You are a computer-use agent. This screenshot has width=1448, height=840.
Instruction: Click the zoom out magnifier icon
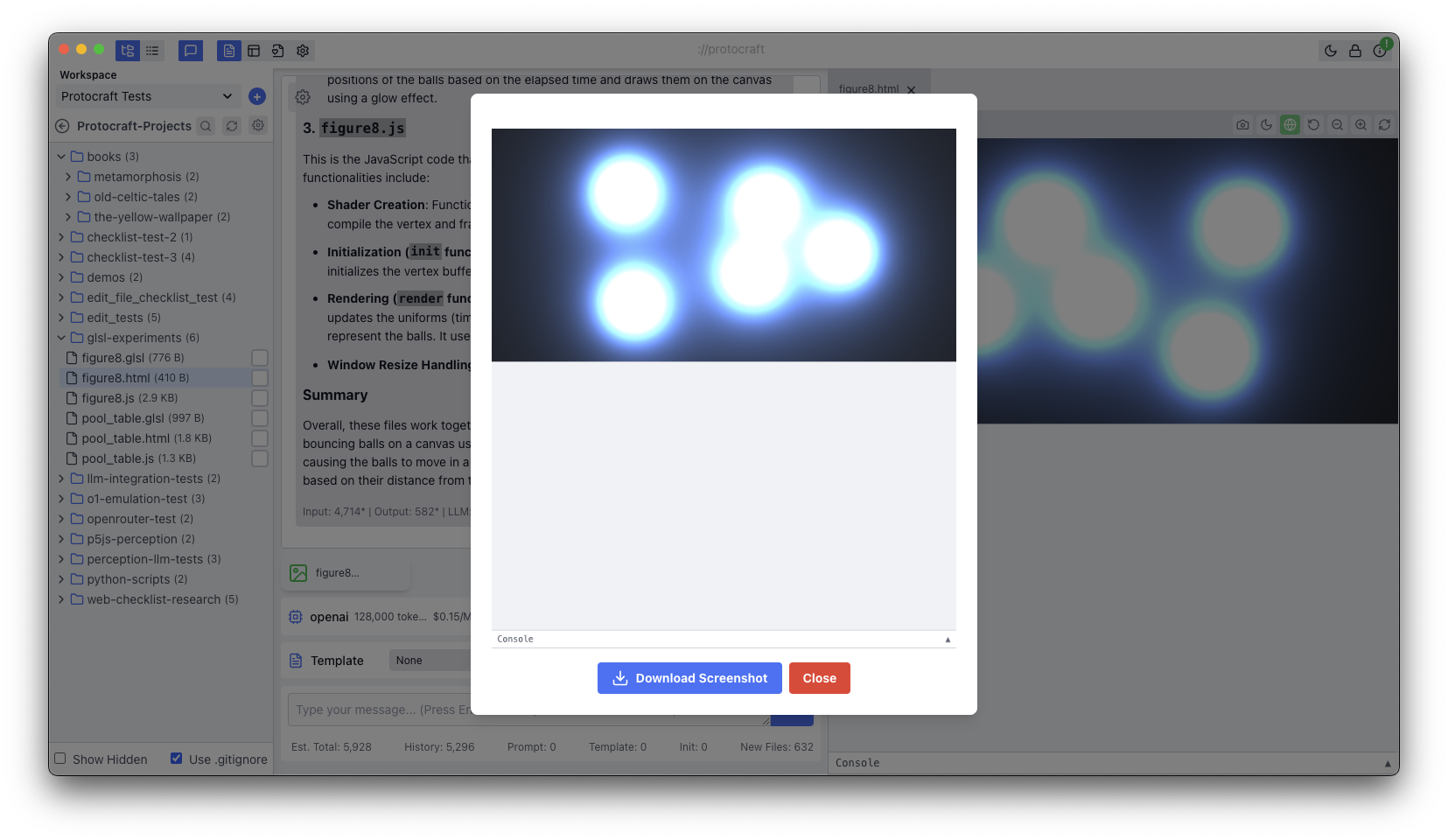(x=1337, y=125)
